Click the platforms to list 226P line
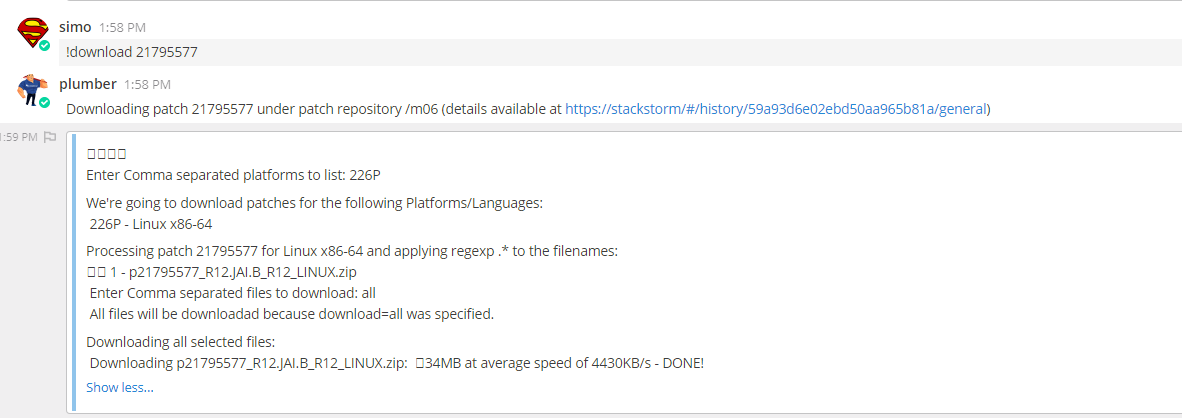Screen dimensions: 1182x418 [234, 175]
